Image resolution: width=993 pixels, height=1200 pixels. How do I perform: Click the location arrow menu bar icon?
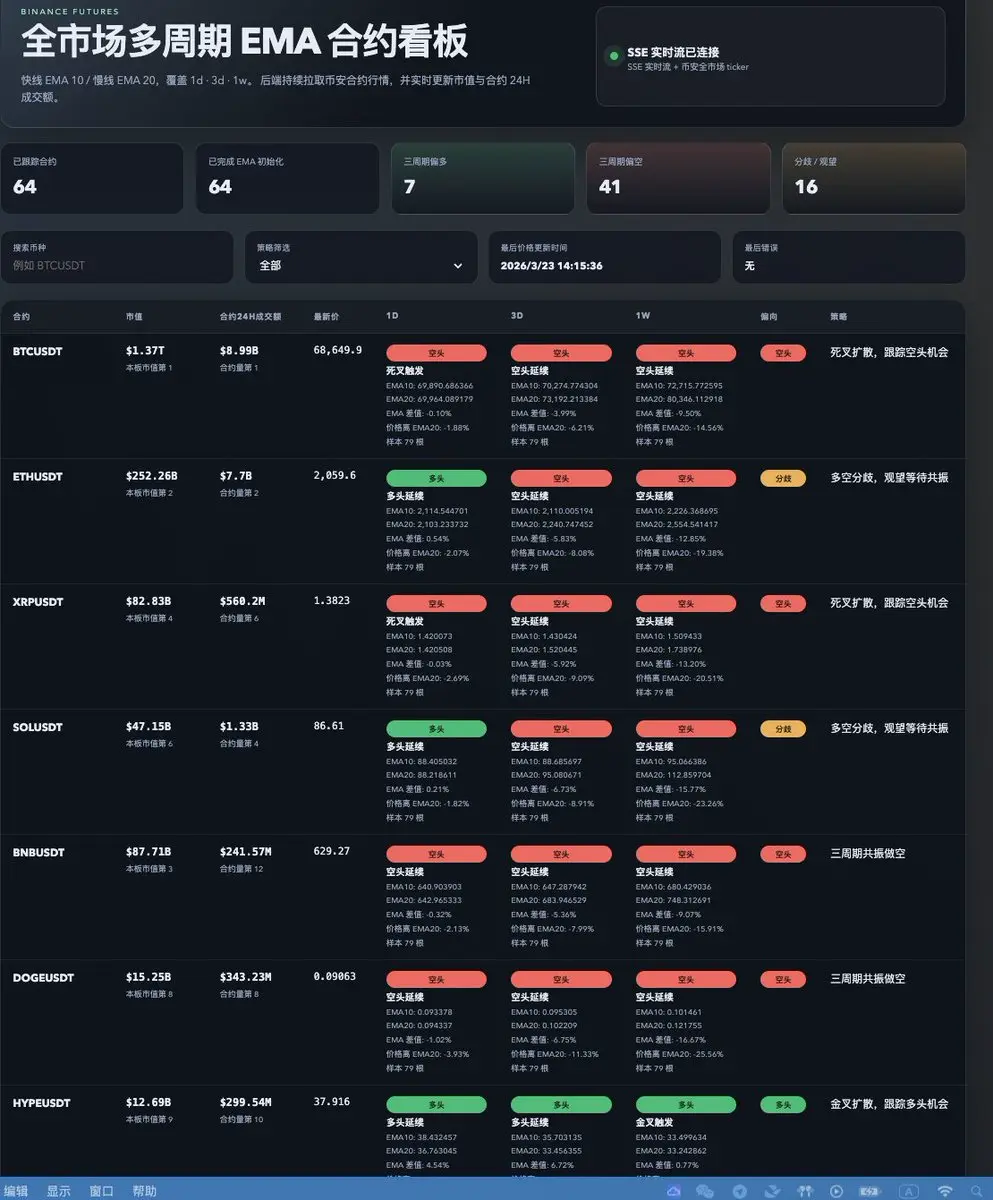coord(740,1191)
